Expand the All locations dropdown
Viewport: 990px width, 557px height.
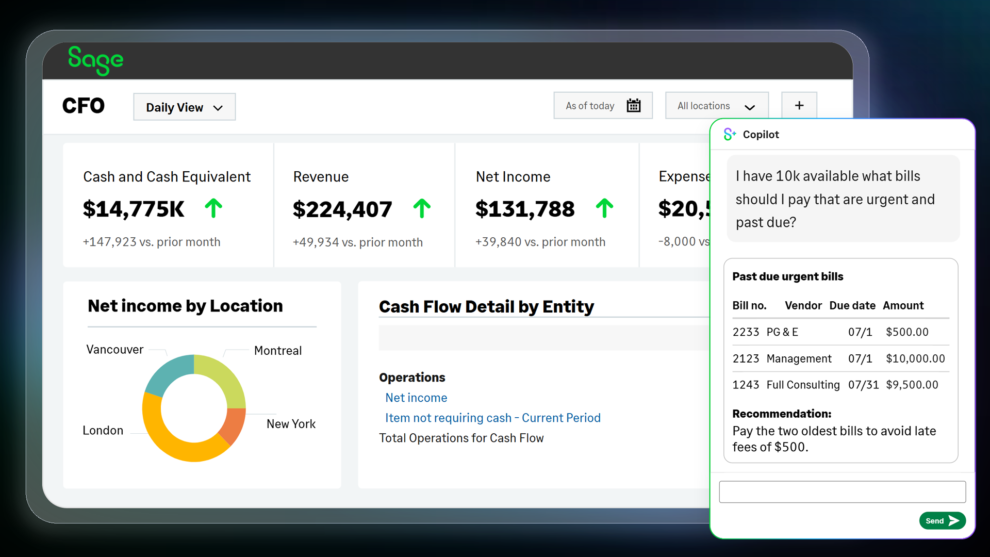click(x=717, y=105)
